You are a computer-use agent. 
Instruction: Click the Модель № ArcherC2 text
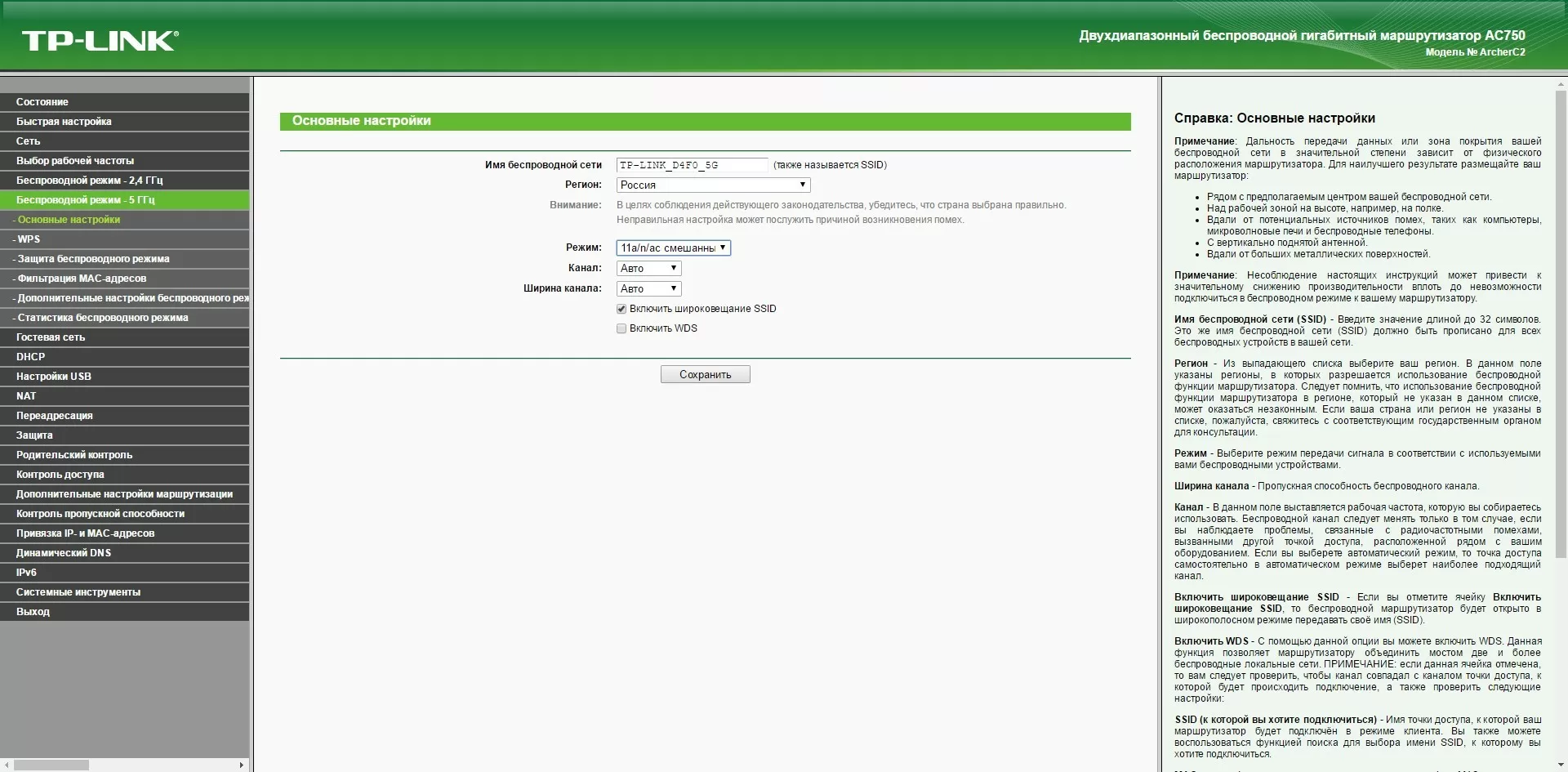pos(1475,52)
